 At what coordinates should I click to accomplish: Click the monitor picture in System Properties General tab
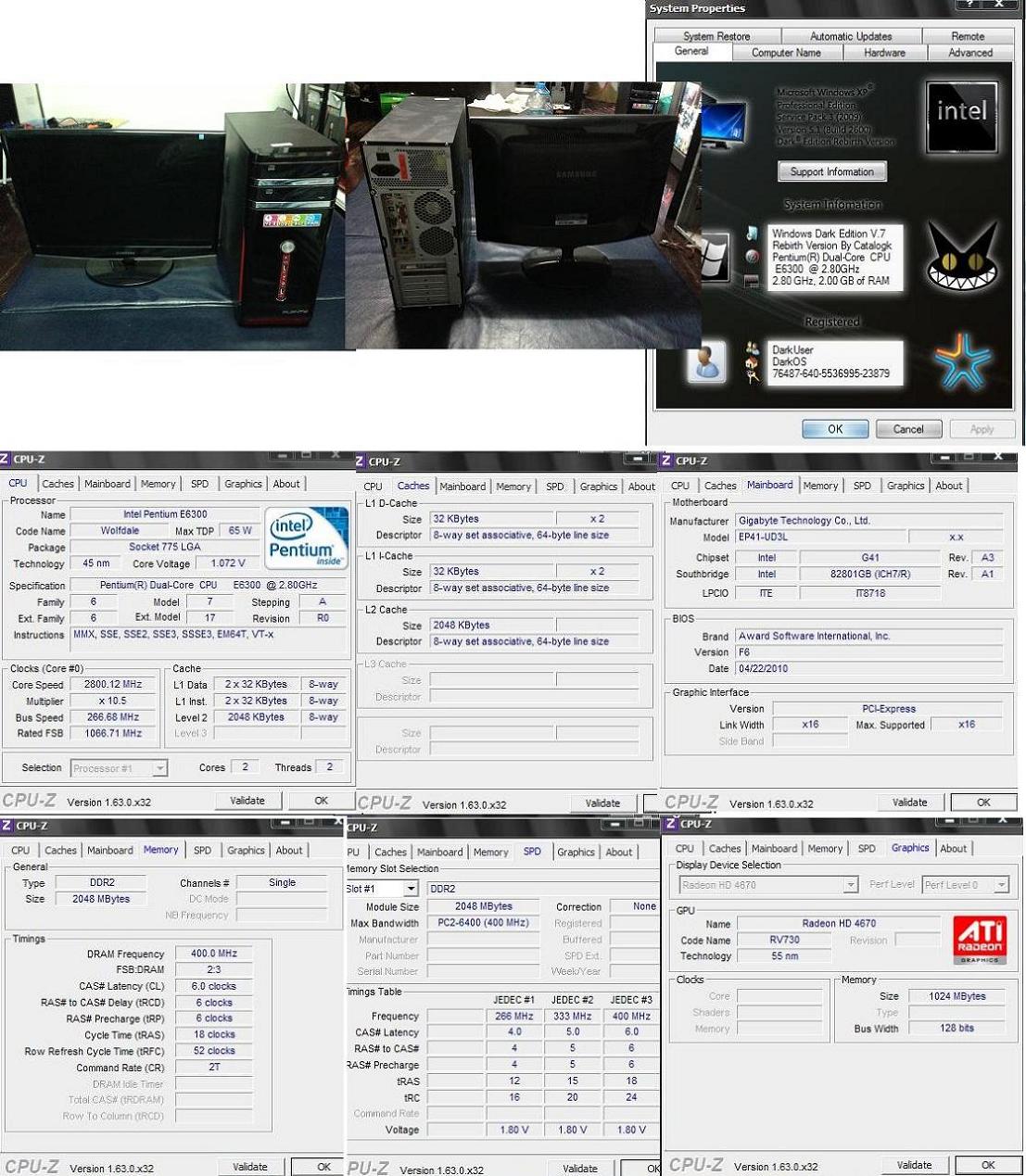click(723, 122)
